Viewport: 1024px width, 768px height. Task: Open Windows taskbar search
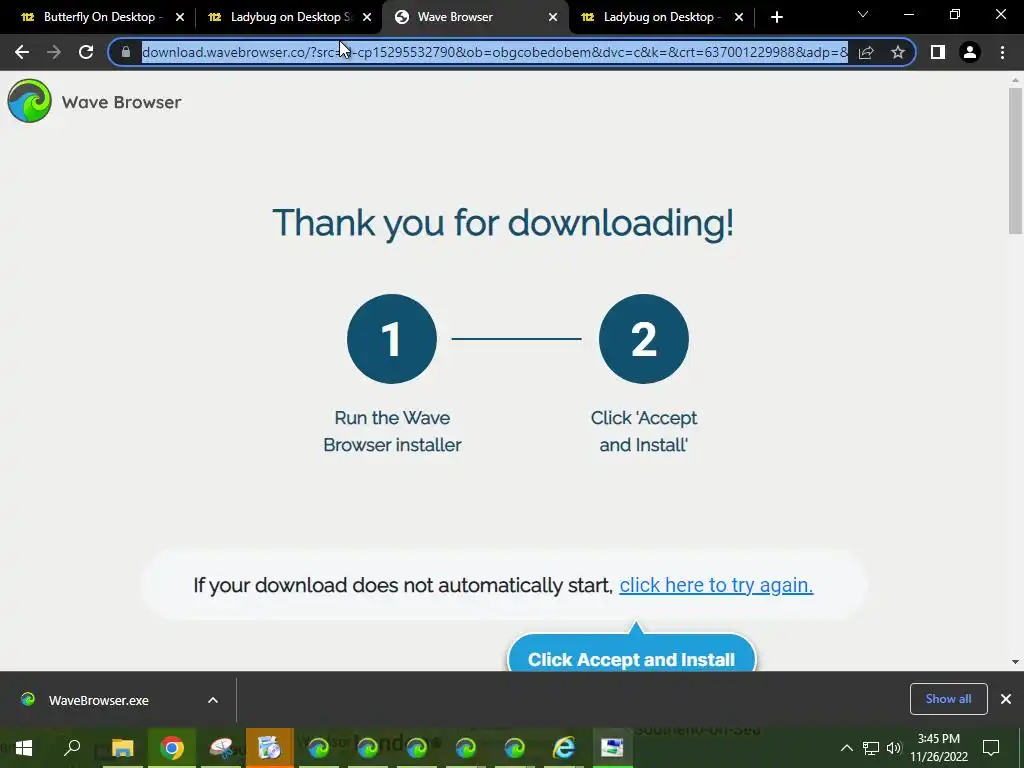point(72,748)
